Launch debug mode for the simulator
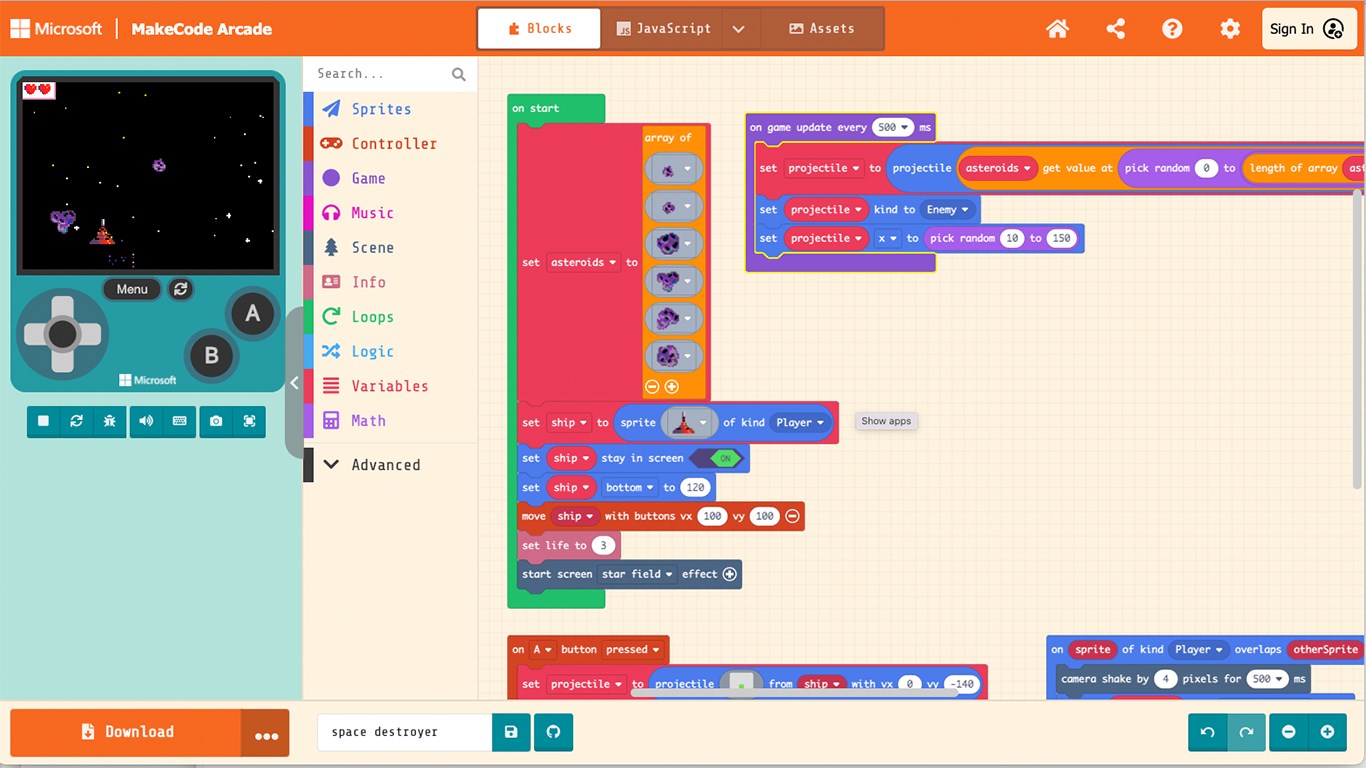The image size is (1366, 768). (110, 421)
